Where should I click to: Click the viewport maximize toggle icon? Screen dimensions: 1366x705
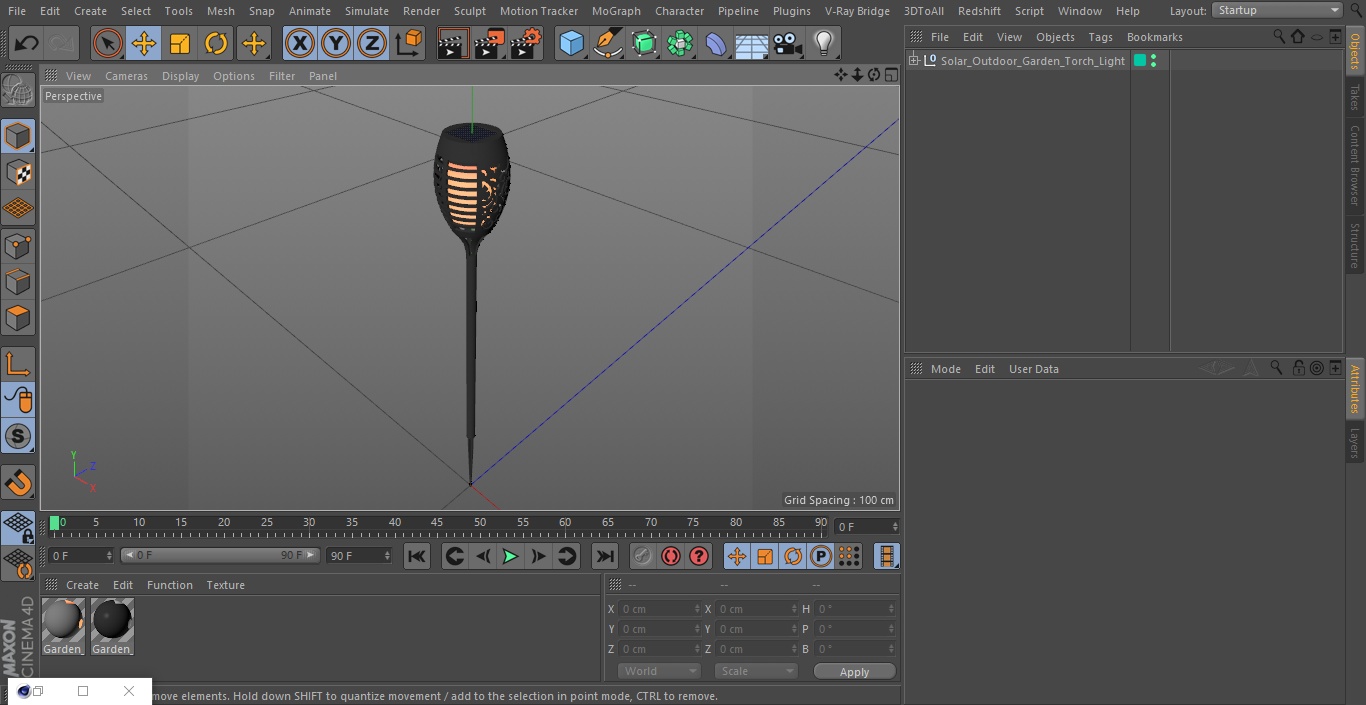[890, 75]
